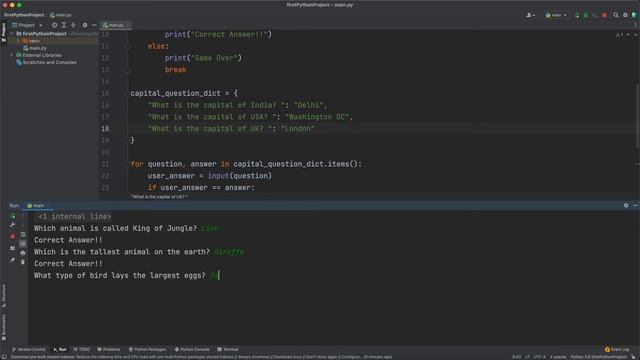Click the Run button in top toolbar
The height and width of the screenshot is (360, 640).
pyautogui.click(x=576, y=15)
